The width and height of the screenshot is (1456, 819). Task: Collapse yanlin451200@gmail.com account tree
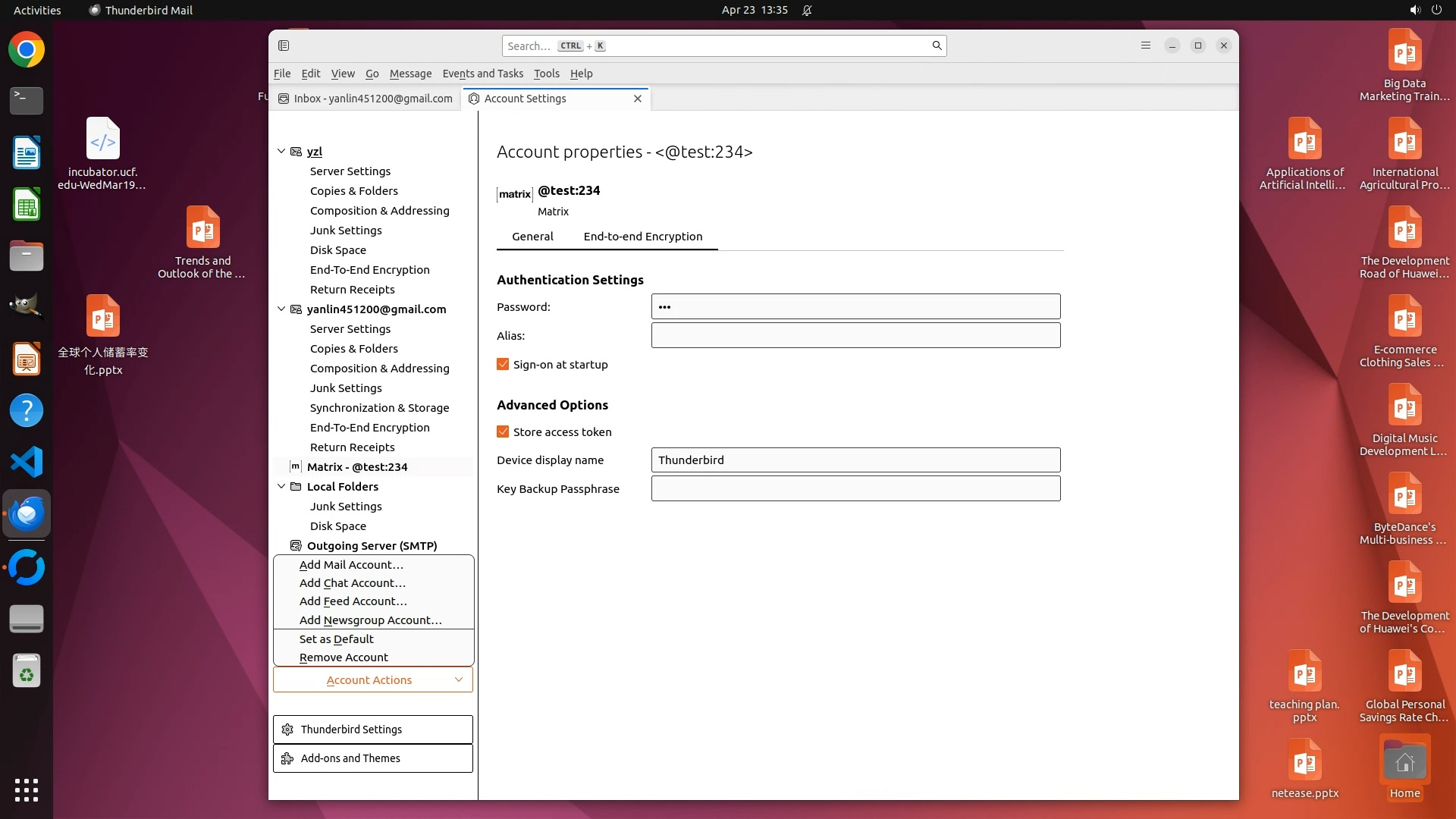click(281, 309)
